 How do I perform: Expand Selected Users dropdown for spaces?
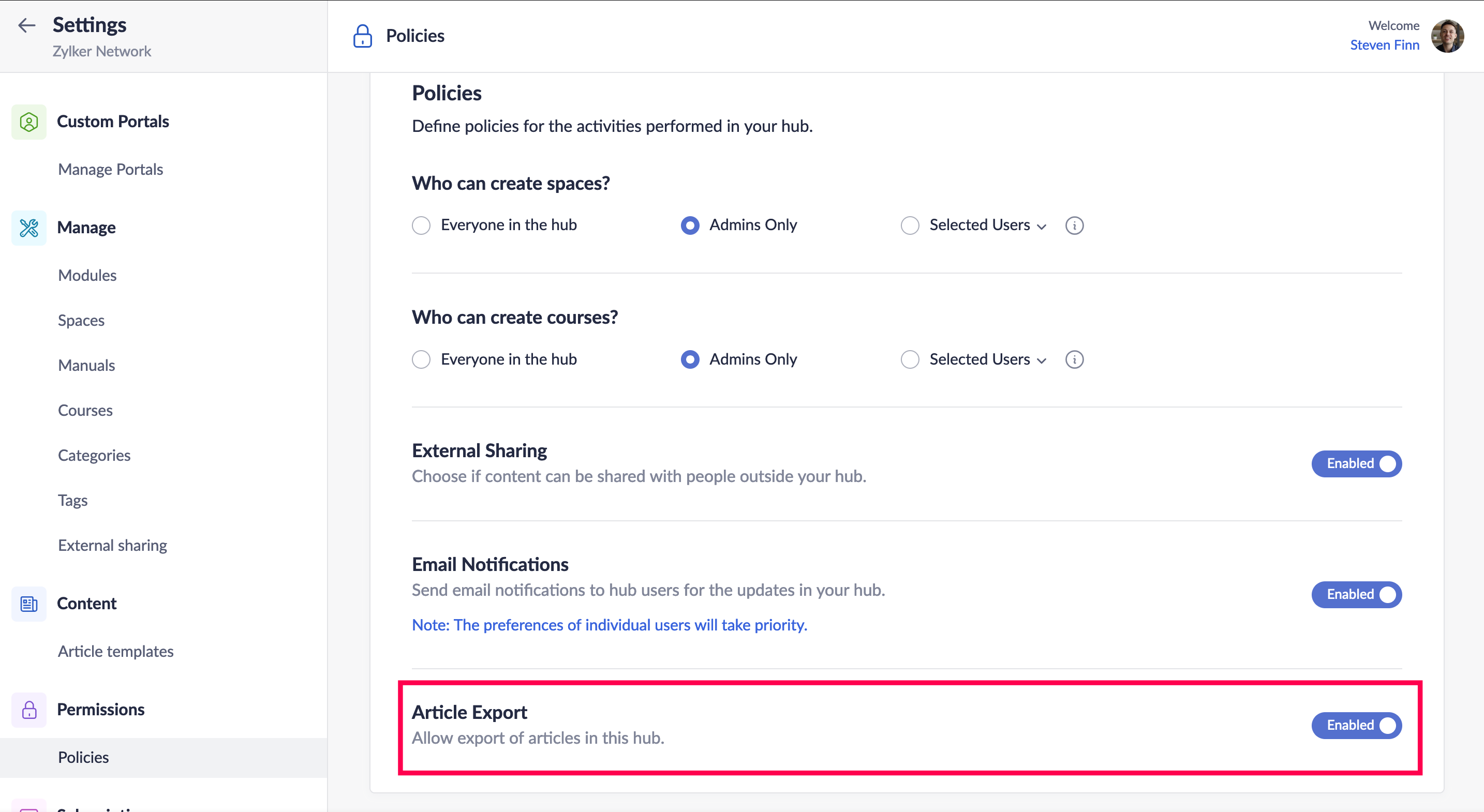click(x=987, y=225)
